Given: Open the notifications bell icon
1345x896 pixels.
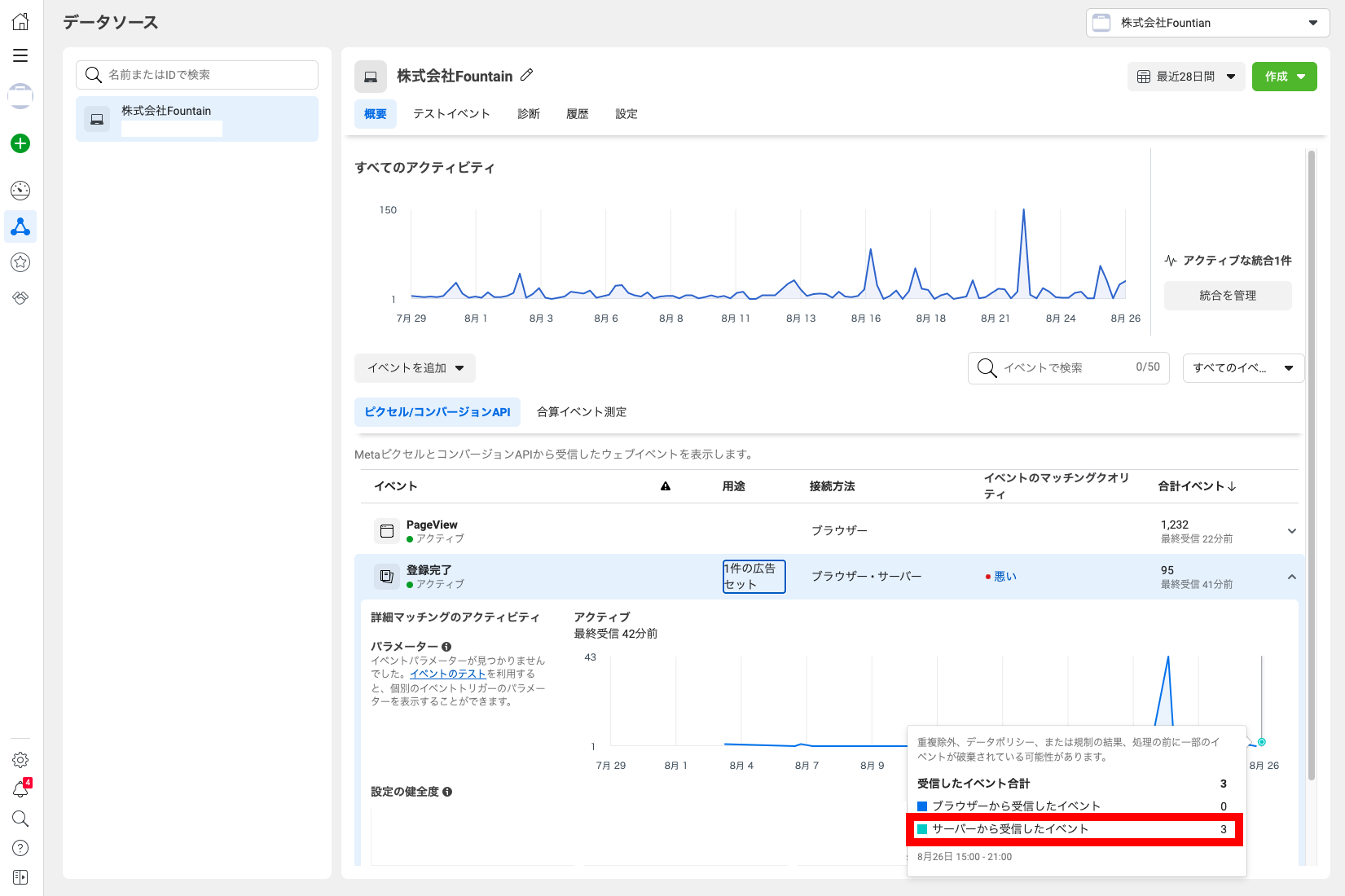Looking at the screenshot, I should pyautogui.click(x=20, y=789).
